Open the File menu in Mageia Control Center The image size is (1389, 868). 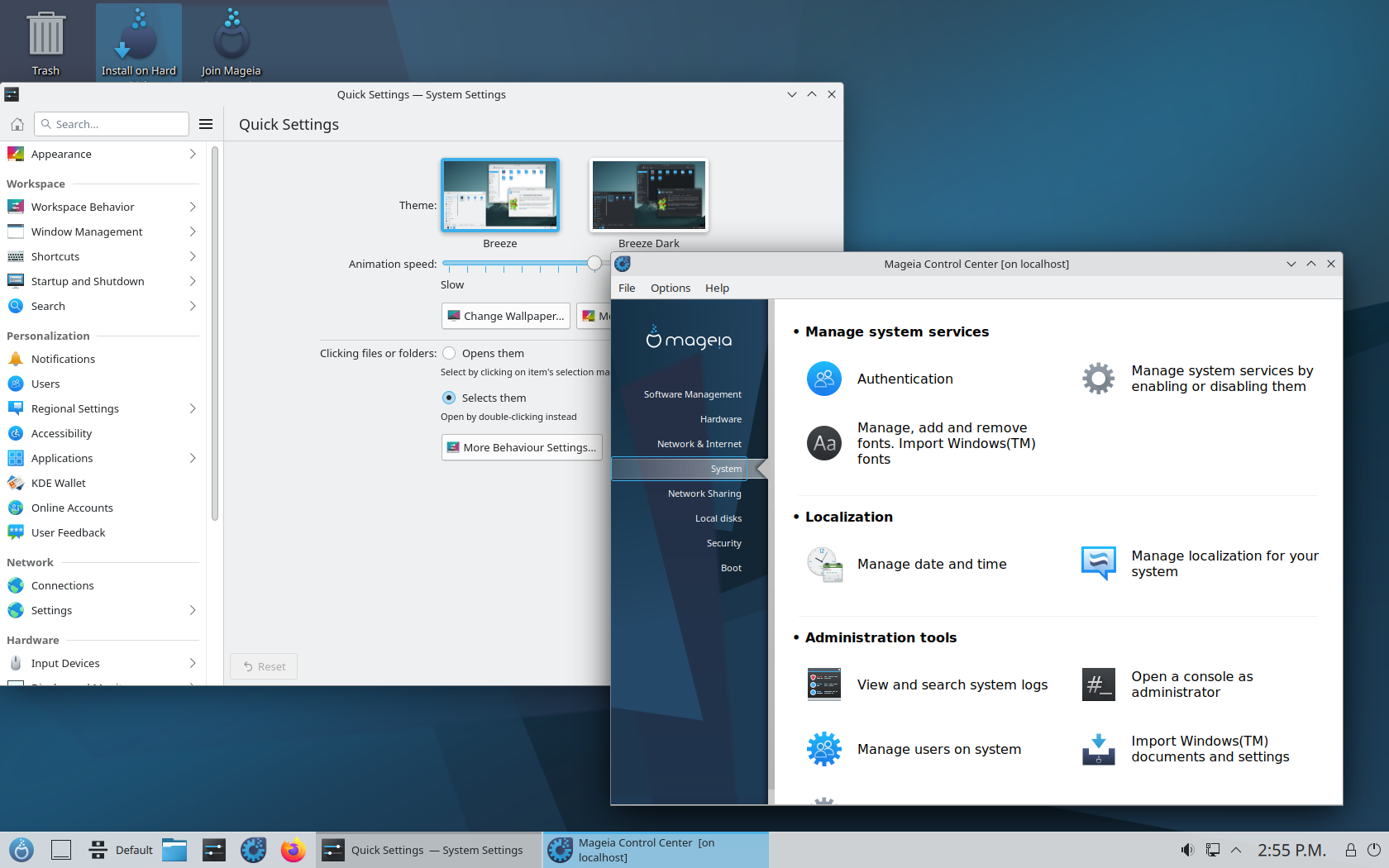click(627, 288)
